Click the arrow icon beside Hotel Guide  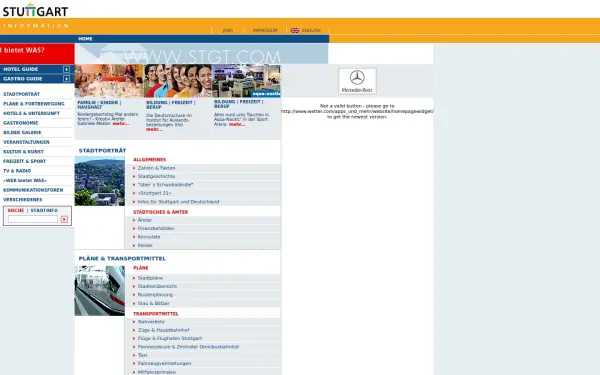click(66, 69)
